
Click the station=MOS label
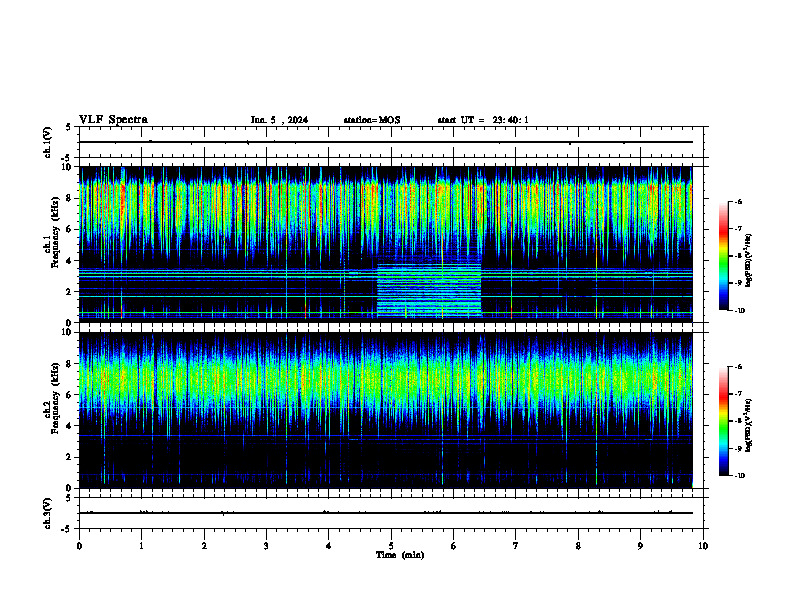[372, 120]
